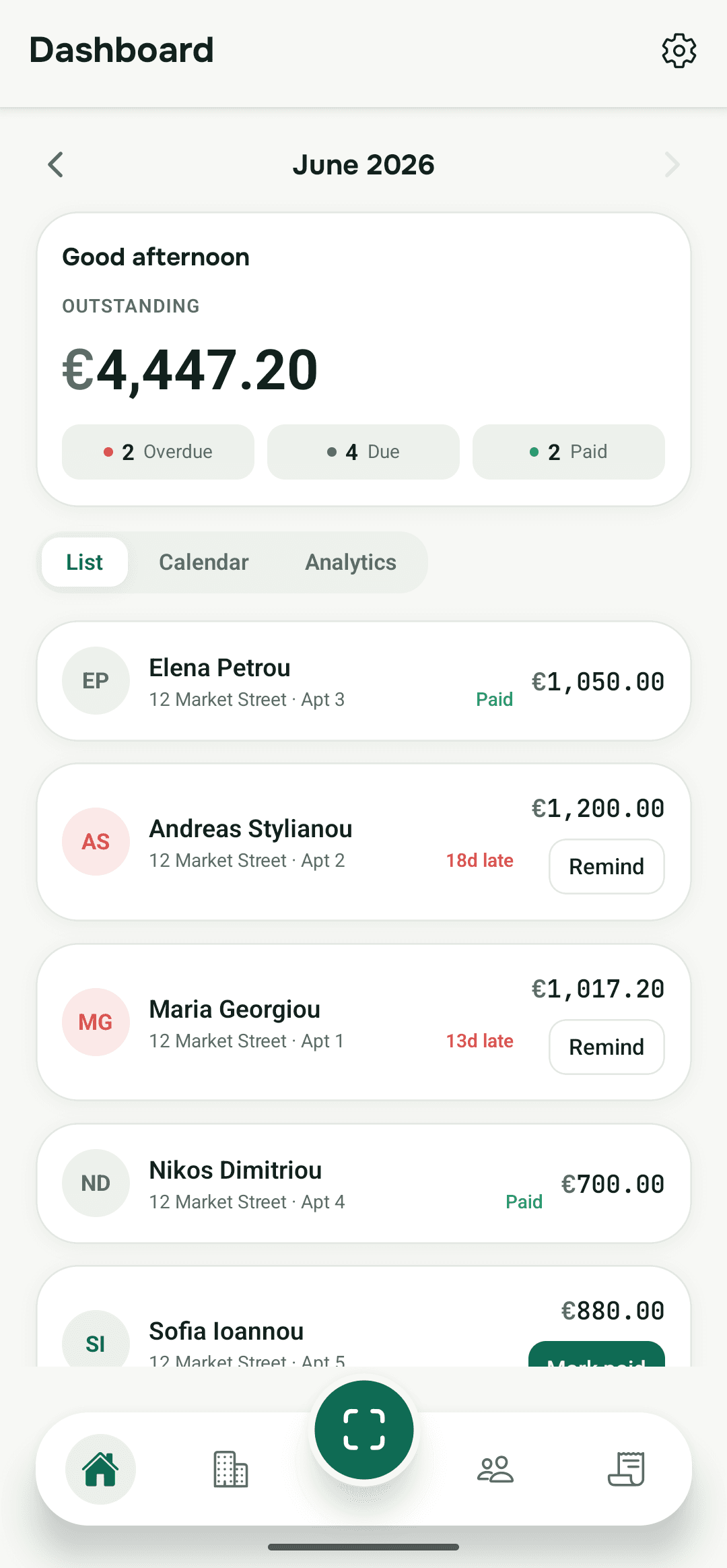The width and height of the screenshot is (727, 1568).
Task: Open tenants via the people icon
Action: [495, 1469]
